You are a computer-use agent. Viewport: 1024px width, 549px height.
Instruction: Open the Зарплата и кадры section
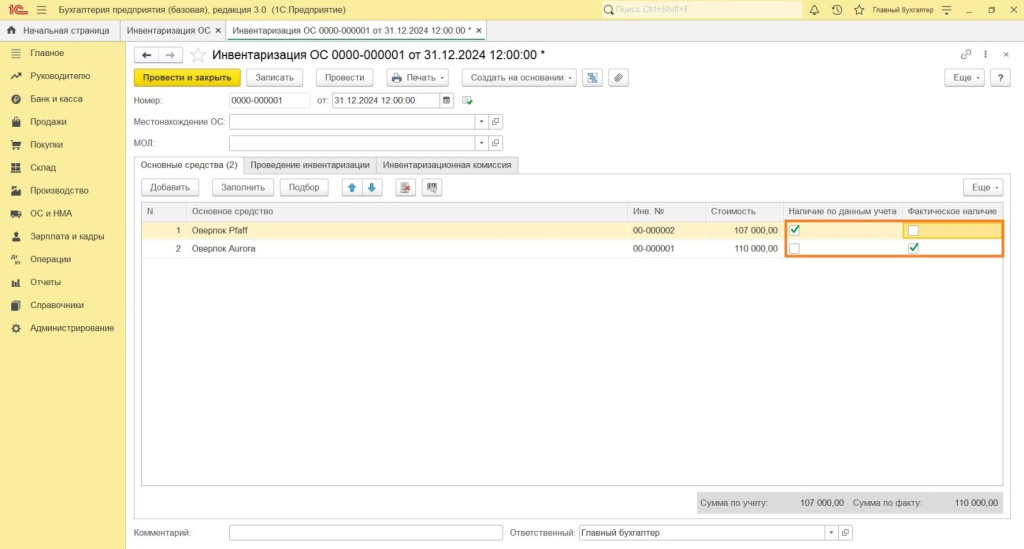[x=67, y=236]
